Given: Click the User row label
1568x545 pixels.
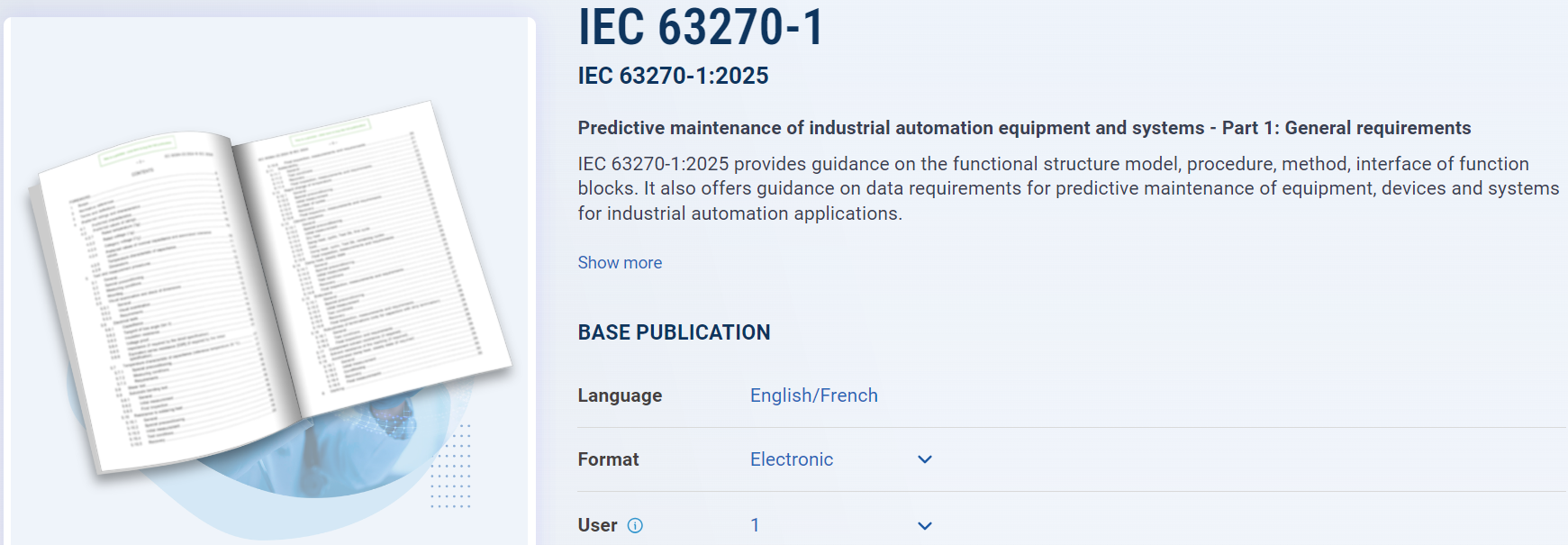Looking at the screenshot, I should [x=597, y=525].
